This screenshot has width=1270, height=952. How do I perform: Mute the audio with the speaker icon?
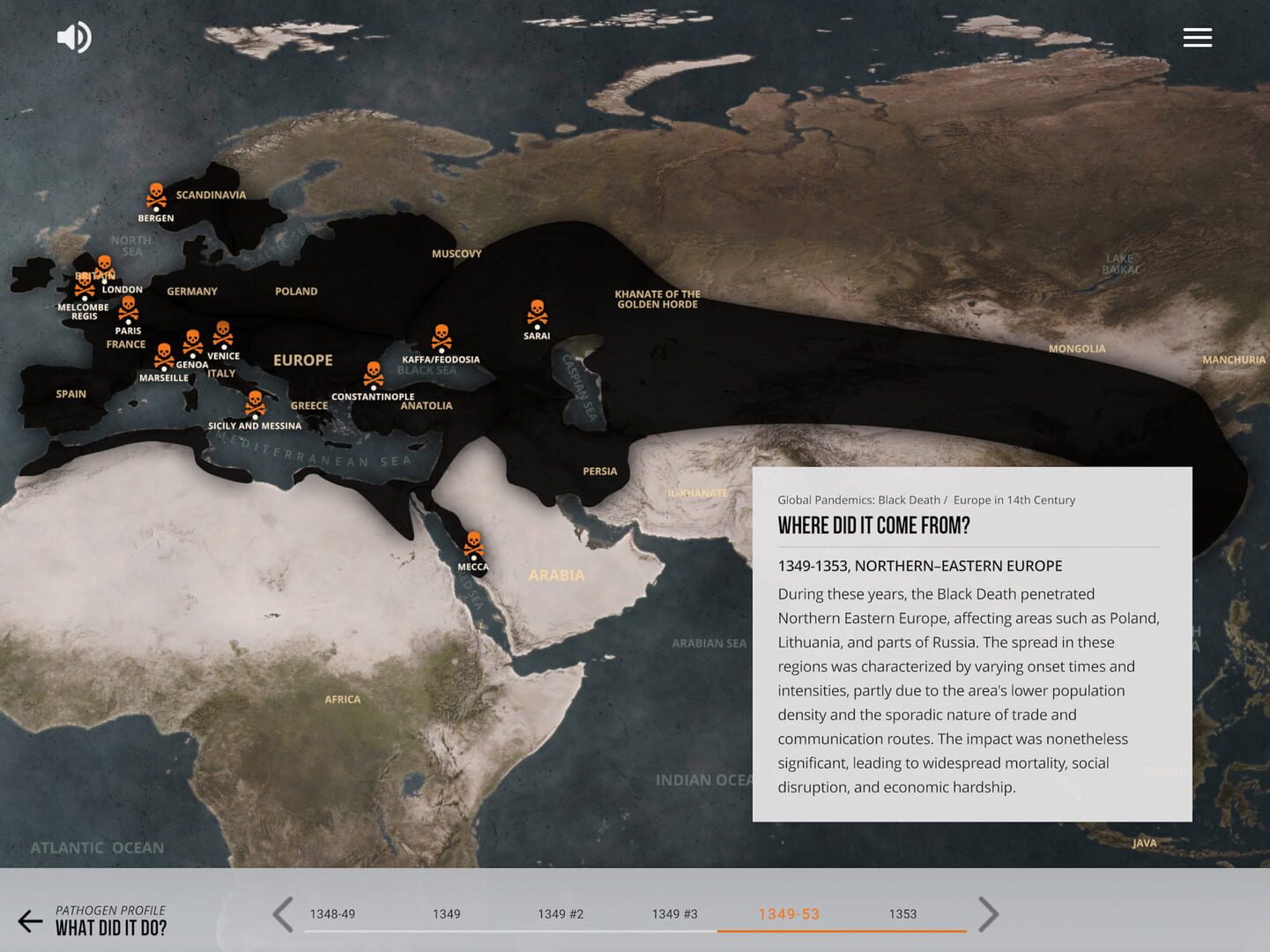click(74, 37)
